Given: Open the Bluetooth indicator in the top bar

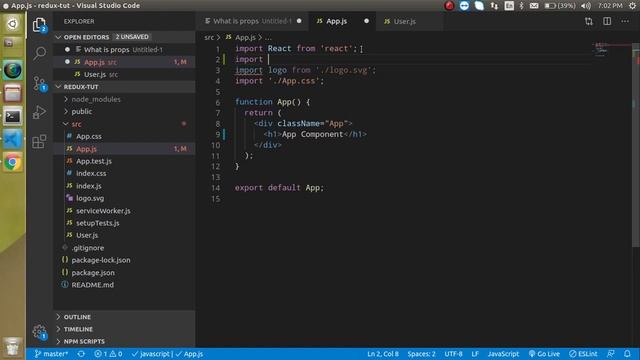Looking at the screenshot, I should point(521,6).
